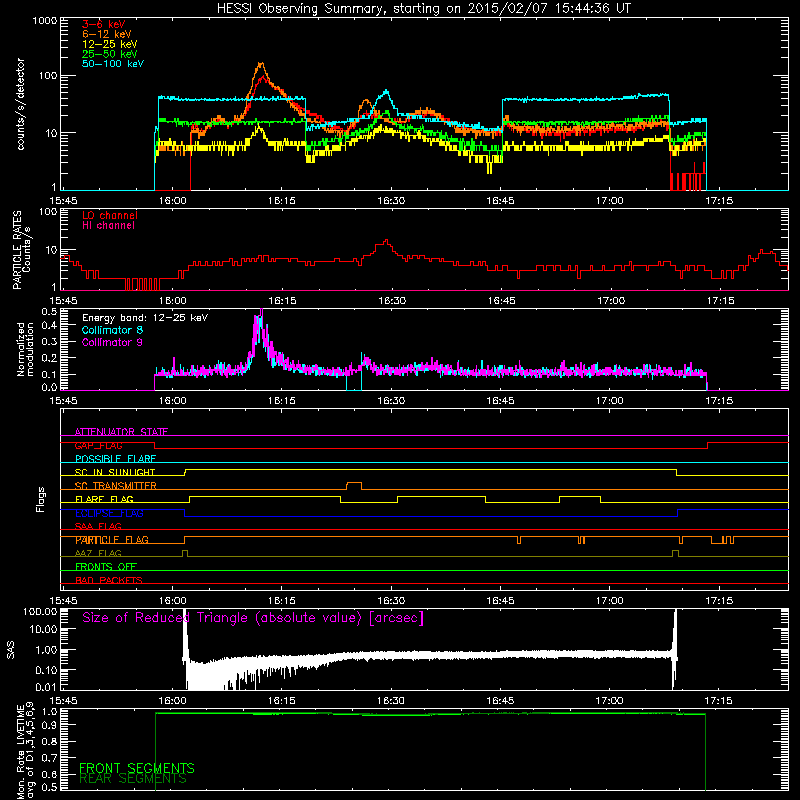The width and height of the screenshot is (800, 800).
Task: Click the '0.9' tick on livetime axis
Action: pos(49,726)
